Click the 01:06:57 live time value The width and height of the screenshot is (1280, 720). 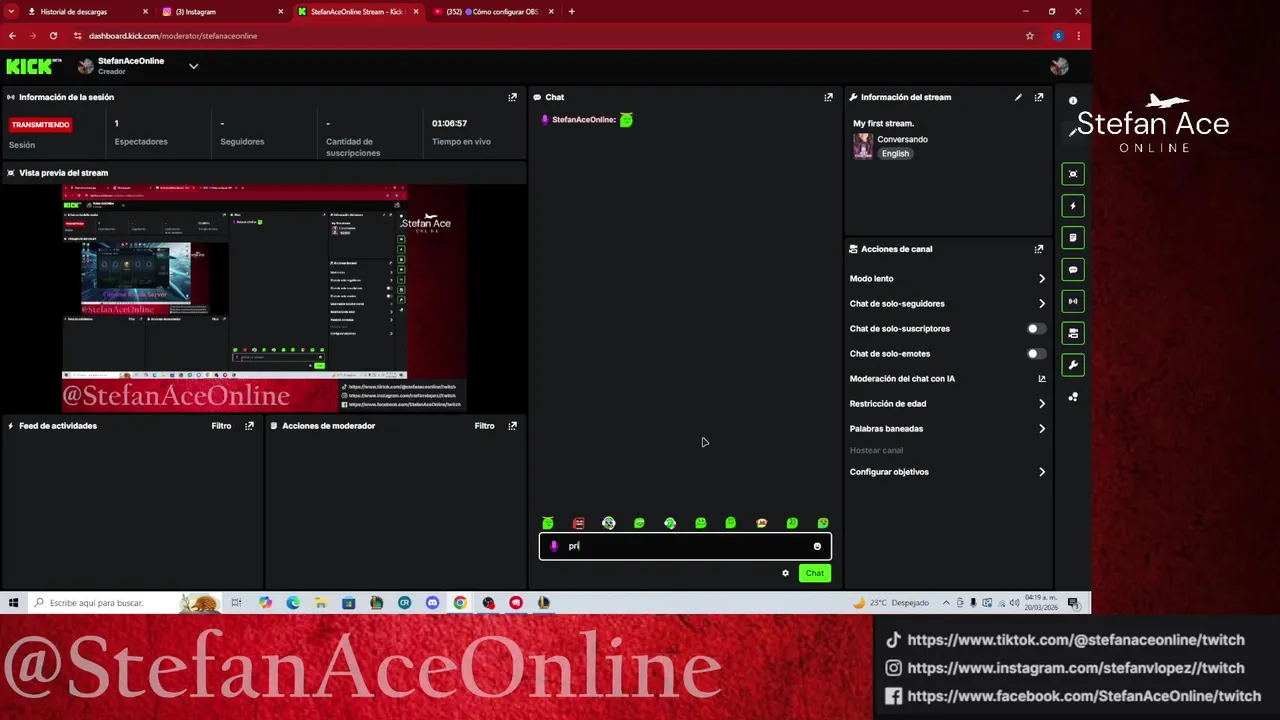[449, 123]
